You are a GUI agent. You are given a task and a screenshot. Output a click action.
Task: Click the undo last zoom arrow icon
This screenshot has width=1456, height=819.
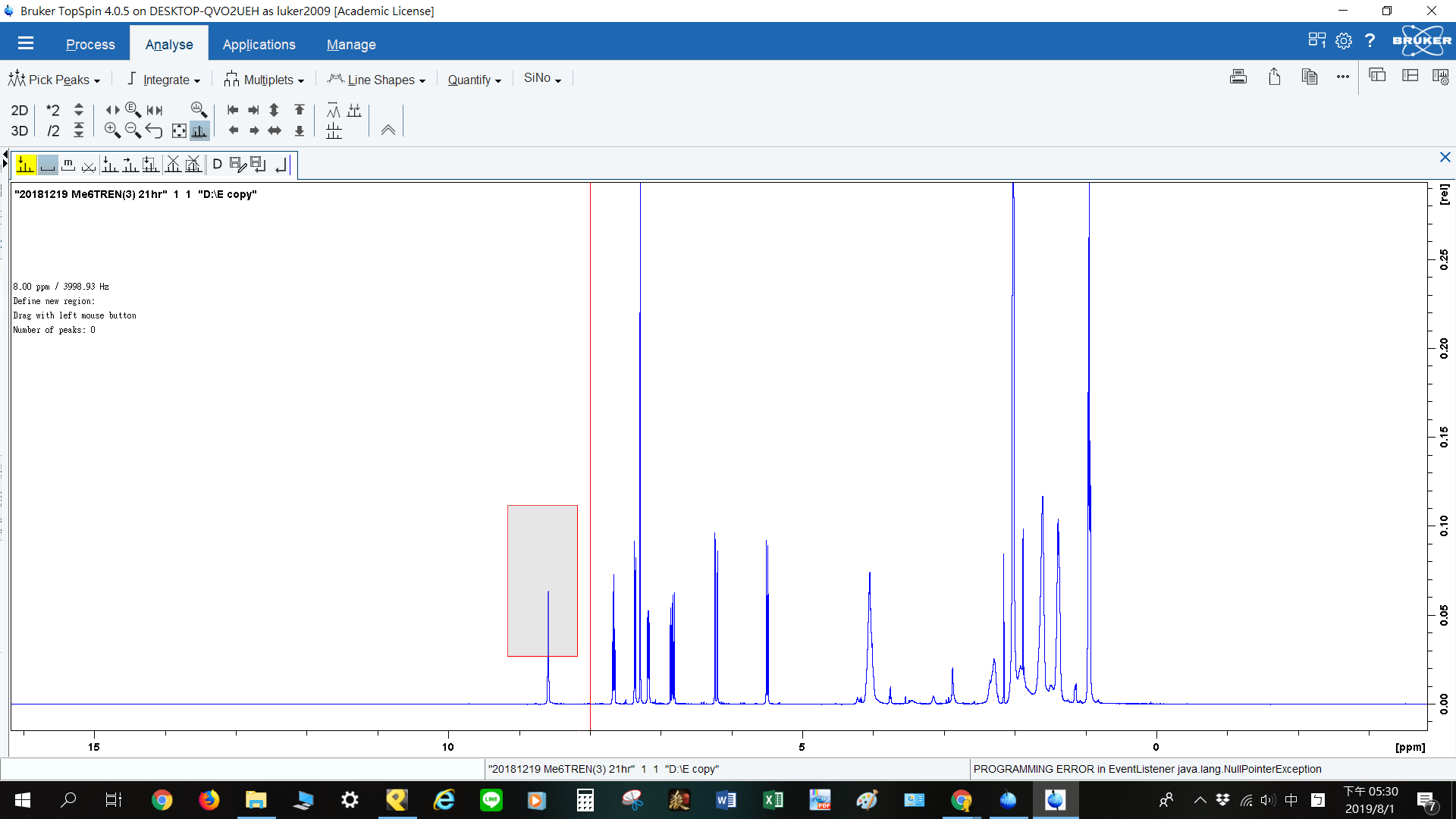154,130
